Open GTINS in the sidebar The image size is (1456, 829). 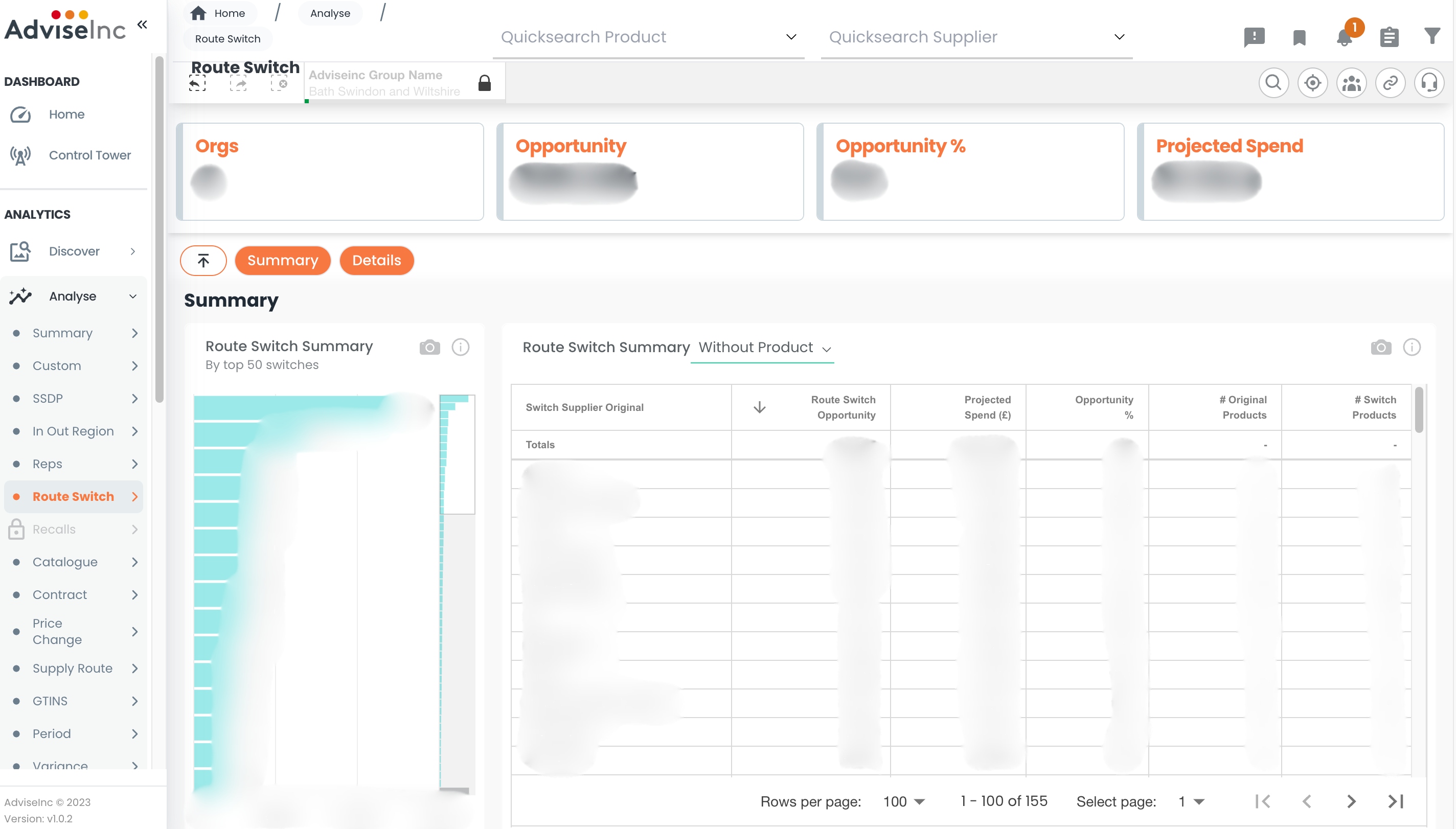coord(74,701)
